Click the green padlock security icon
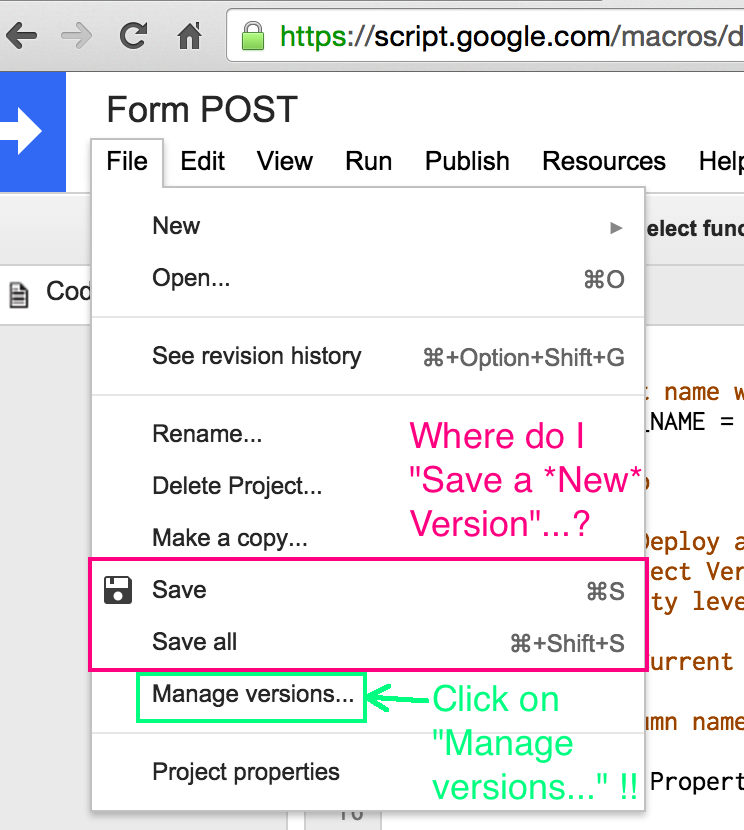 [253, 36]
